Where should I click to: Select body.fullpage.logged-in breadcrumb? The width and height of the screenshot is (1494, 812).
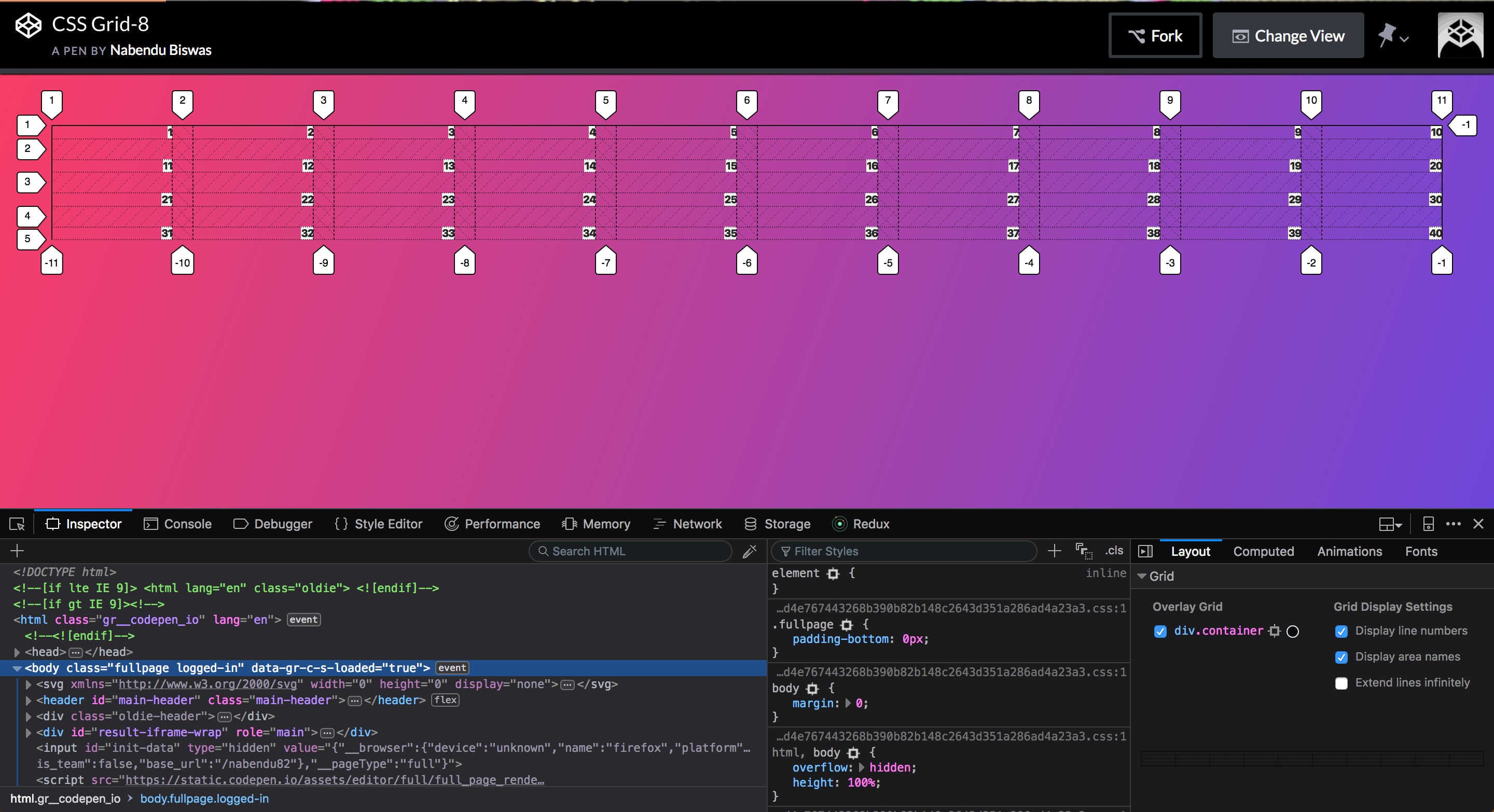204,799
